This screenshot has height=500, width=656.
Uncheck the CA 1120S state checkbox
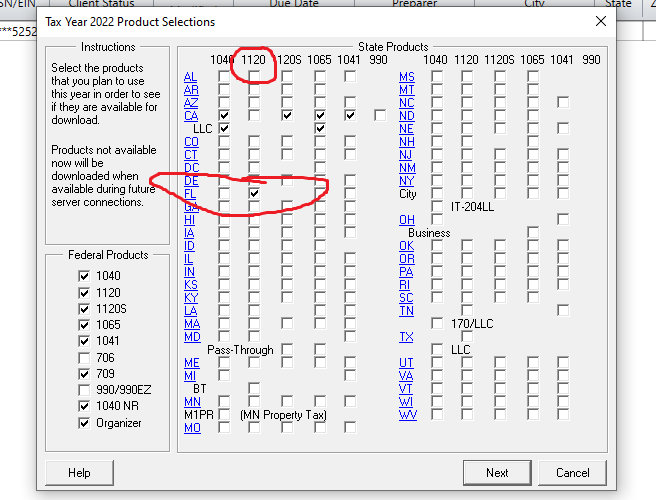point(287,115)
